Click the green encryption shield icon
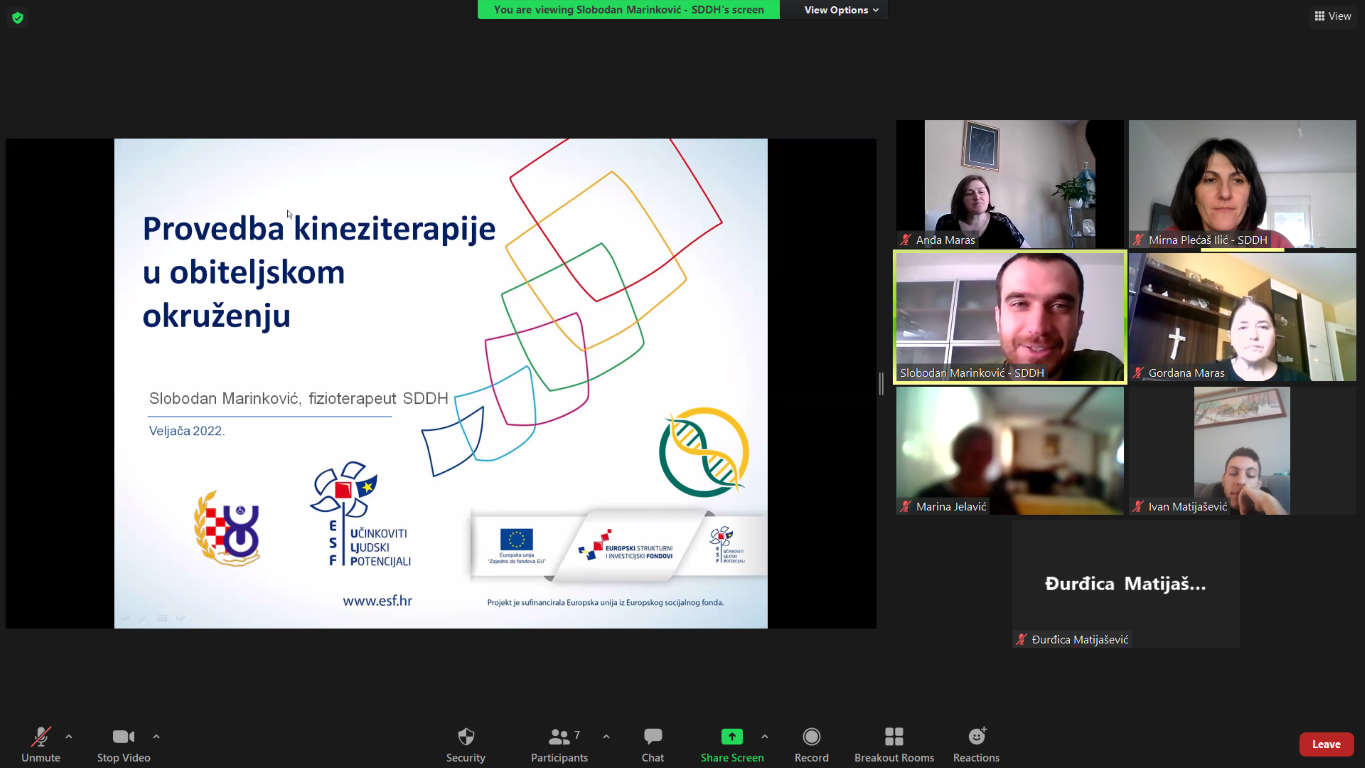The image size is (1365, 768). tap(17, 17)
